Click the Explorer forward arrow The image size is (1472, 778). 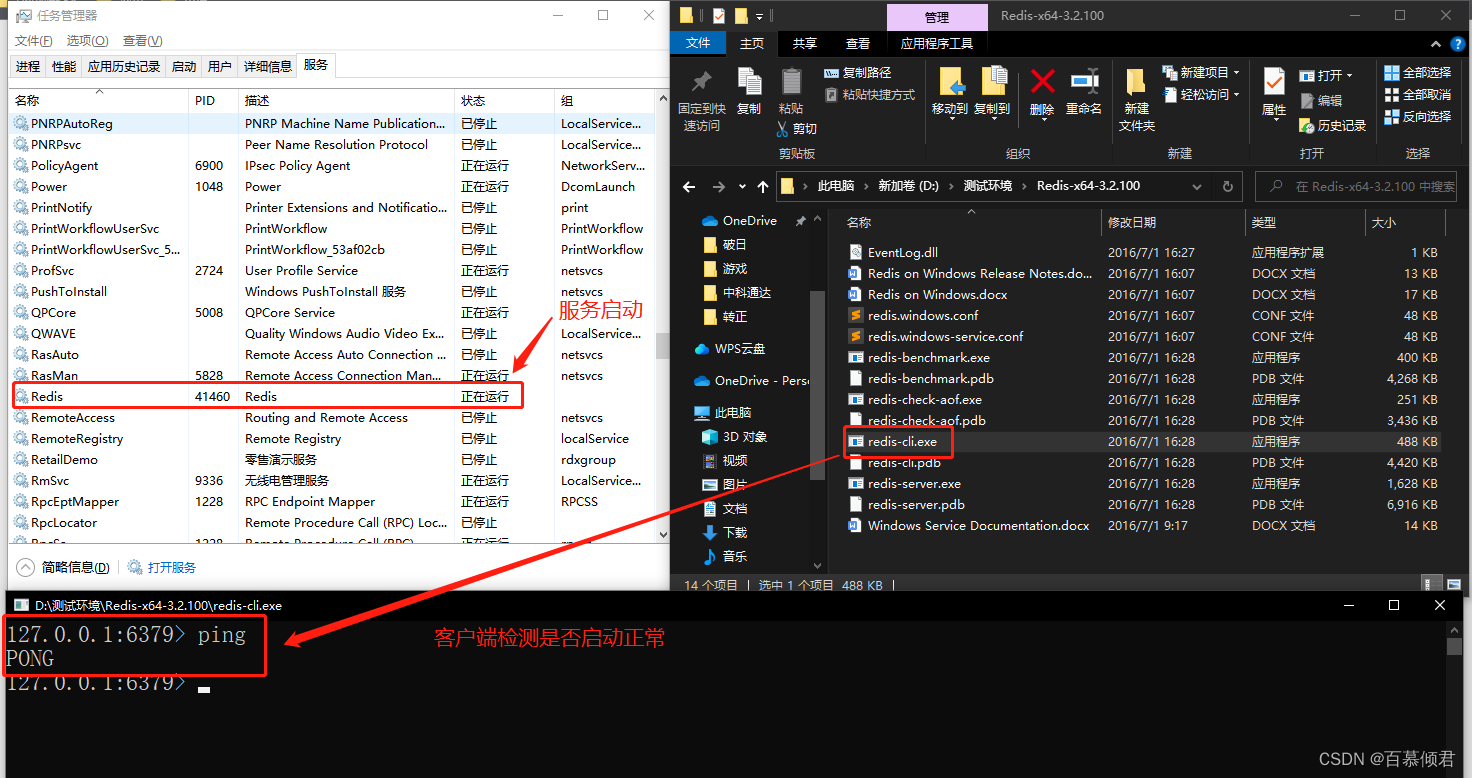[718, 187]
